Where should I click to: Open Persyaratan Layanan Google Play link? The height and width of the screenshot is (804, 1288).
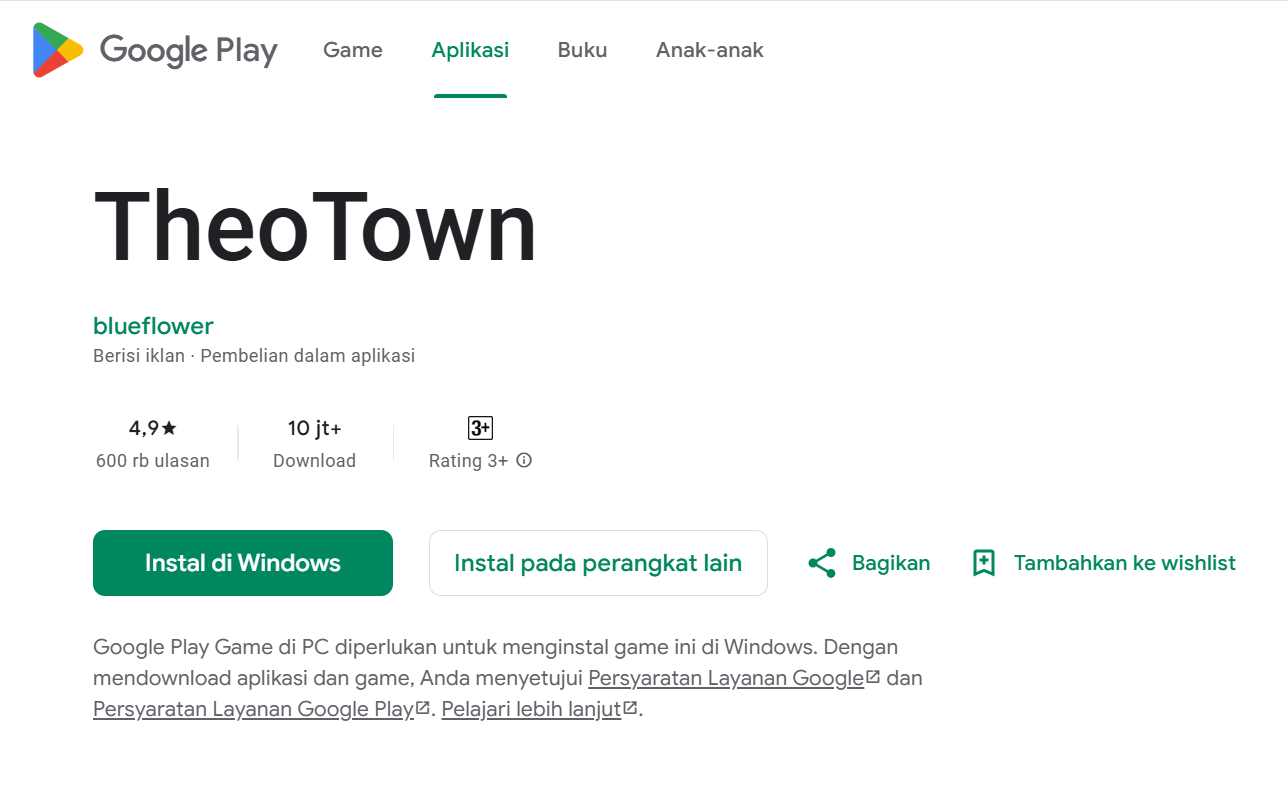(250, 708)
